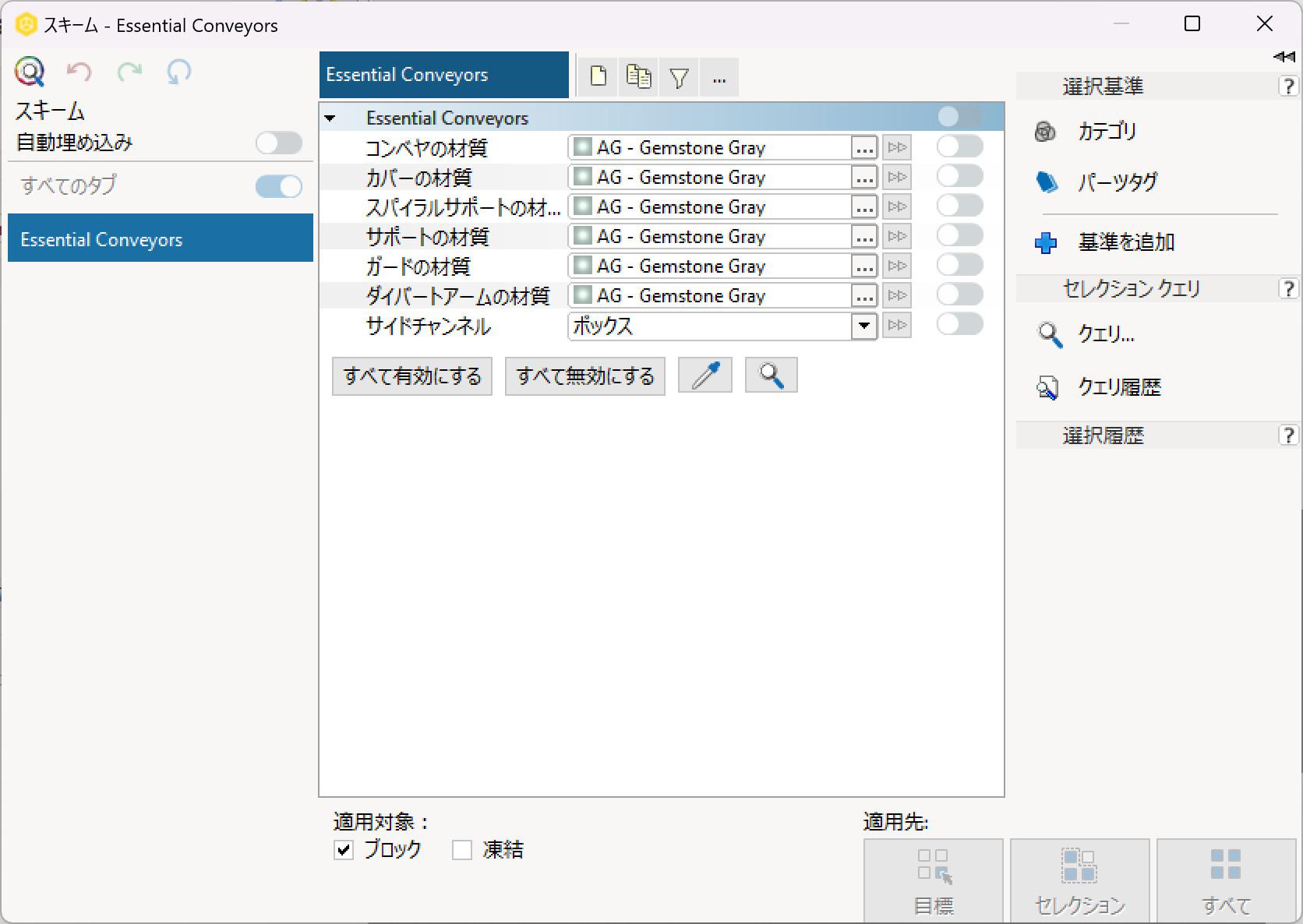The height and width of the screenshot is (924, 1303).
Task: Click the blue plus 基準を追加 icon
Action: click(1046, 243)
